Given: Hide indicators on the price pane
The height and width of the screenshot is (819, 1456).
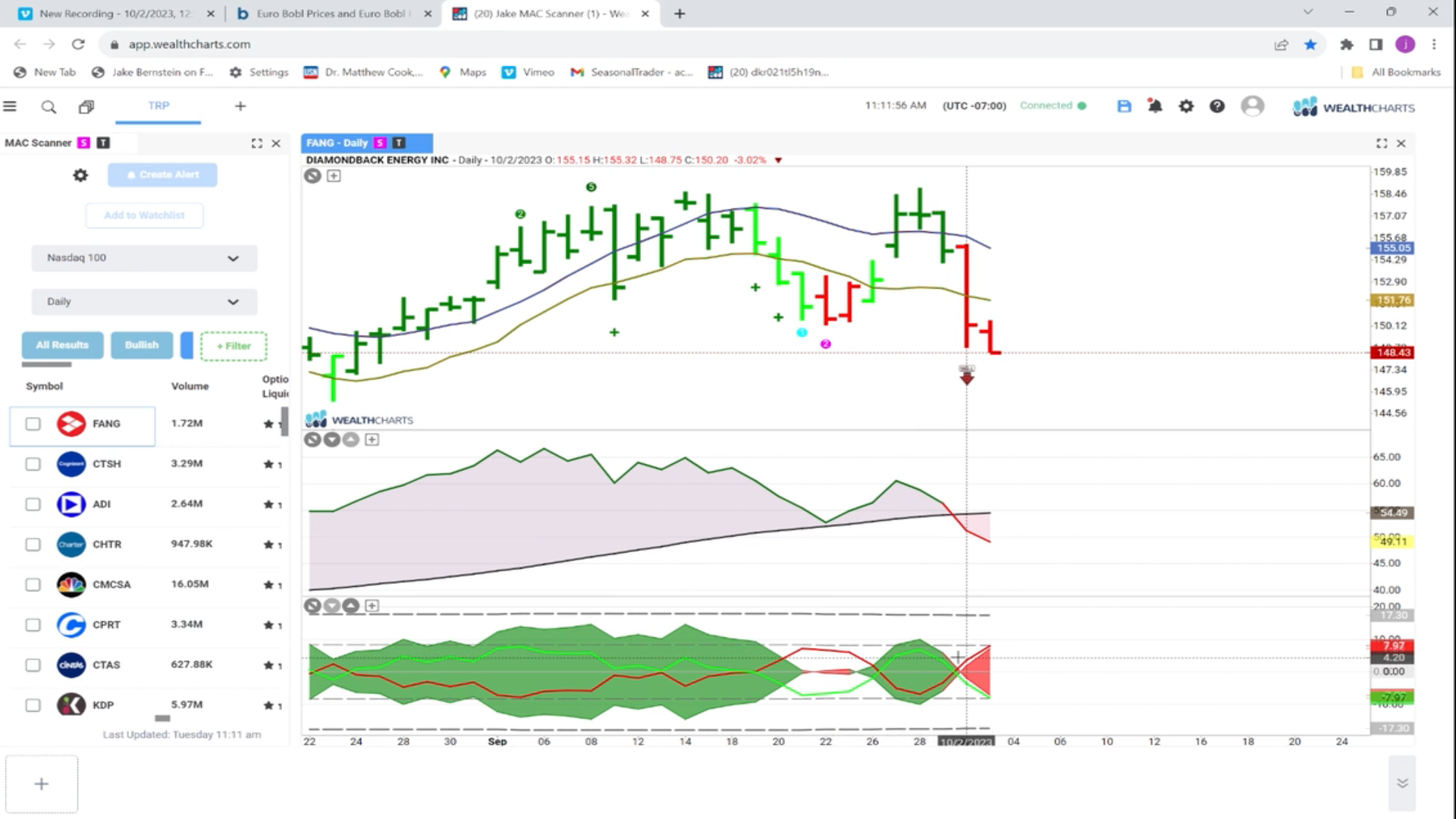Looking at the screenshot, I should tap(312, 176).
